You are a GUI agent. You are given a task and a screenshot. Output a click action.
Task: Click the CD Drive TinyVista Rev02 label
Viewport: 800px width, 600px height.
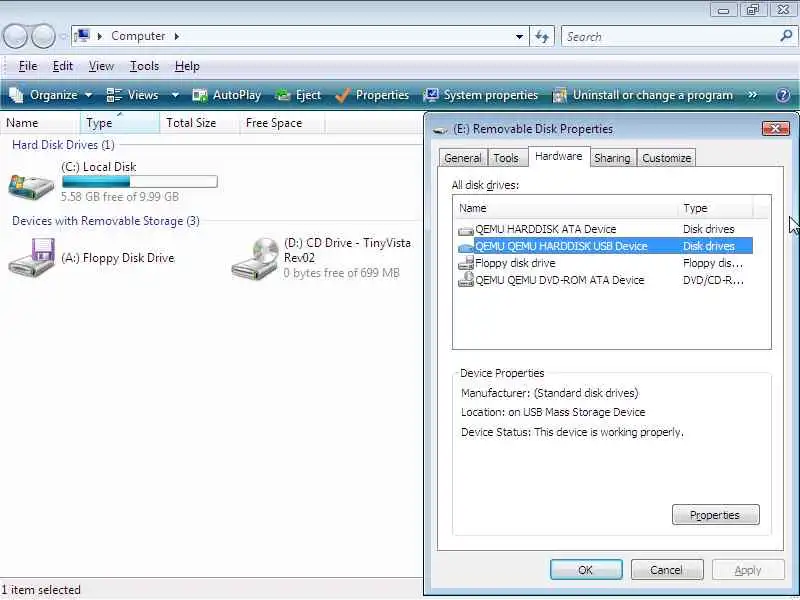pos(347,250)
